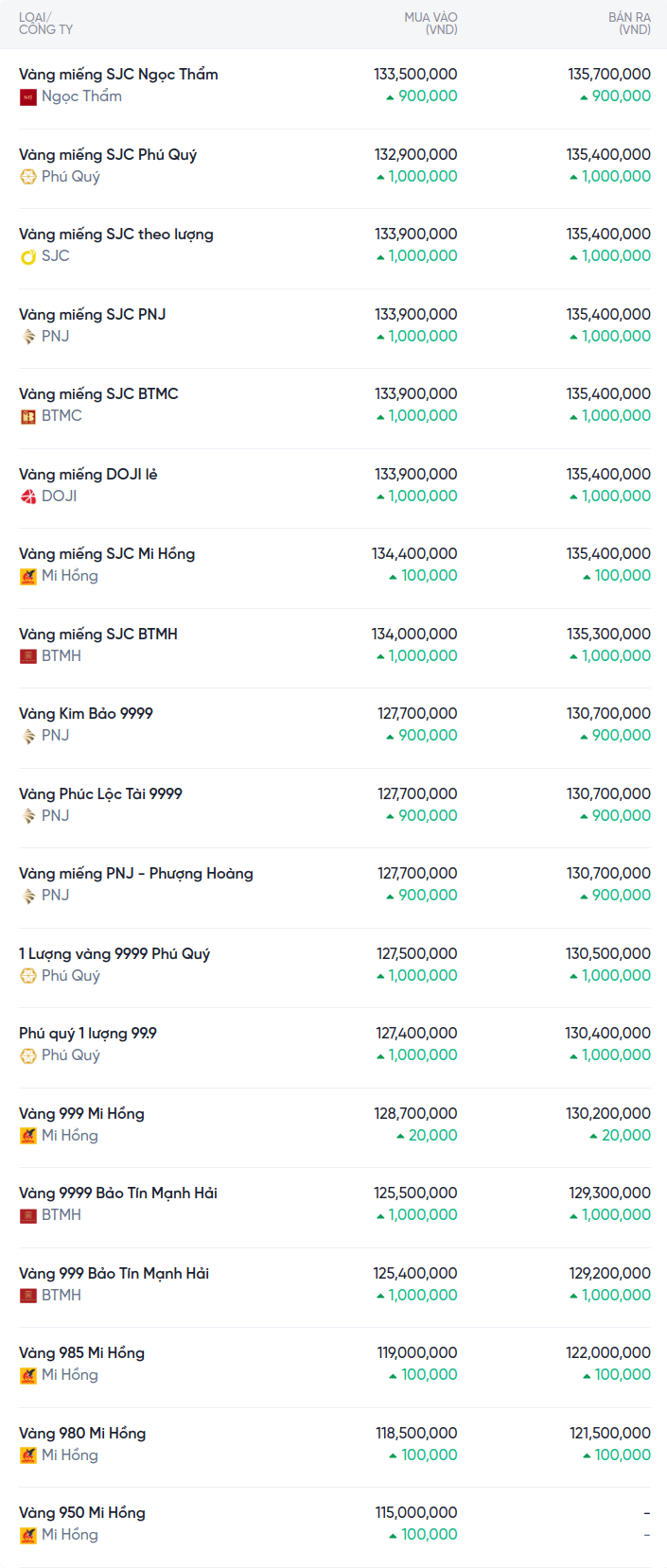The height and width of the screenshot is (1568, 667).
Task: Click buy price 134,400,000 for SJC Mi Hồng
Action: (x=414, y=554)
